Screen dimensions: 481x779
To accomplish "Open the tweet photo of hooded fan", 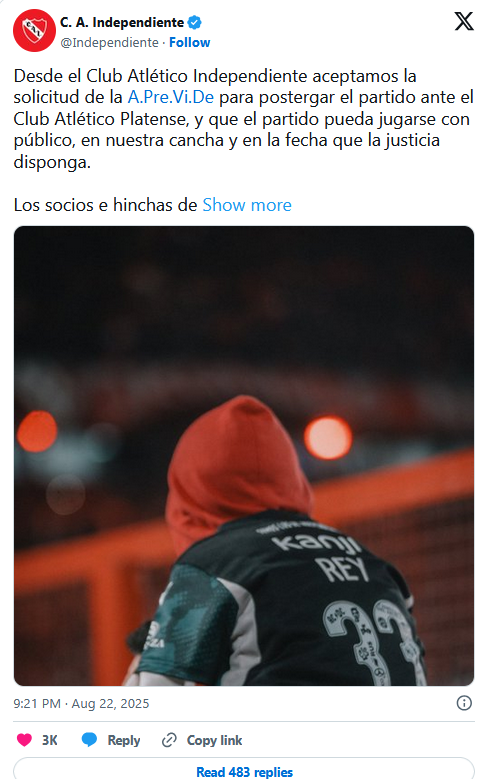I will pyautogui.click(x=243, y=456).
